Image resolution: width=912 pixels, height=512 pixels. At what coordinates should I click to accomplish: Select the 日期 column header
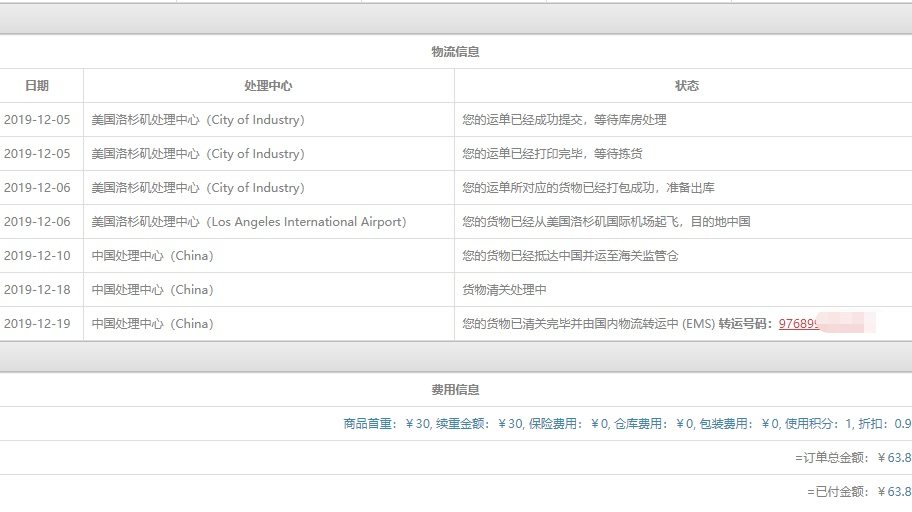click(37, 86)
